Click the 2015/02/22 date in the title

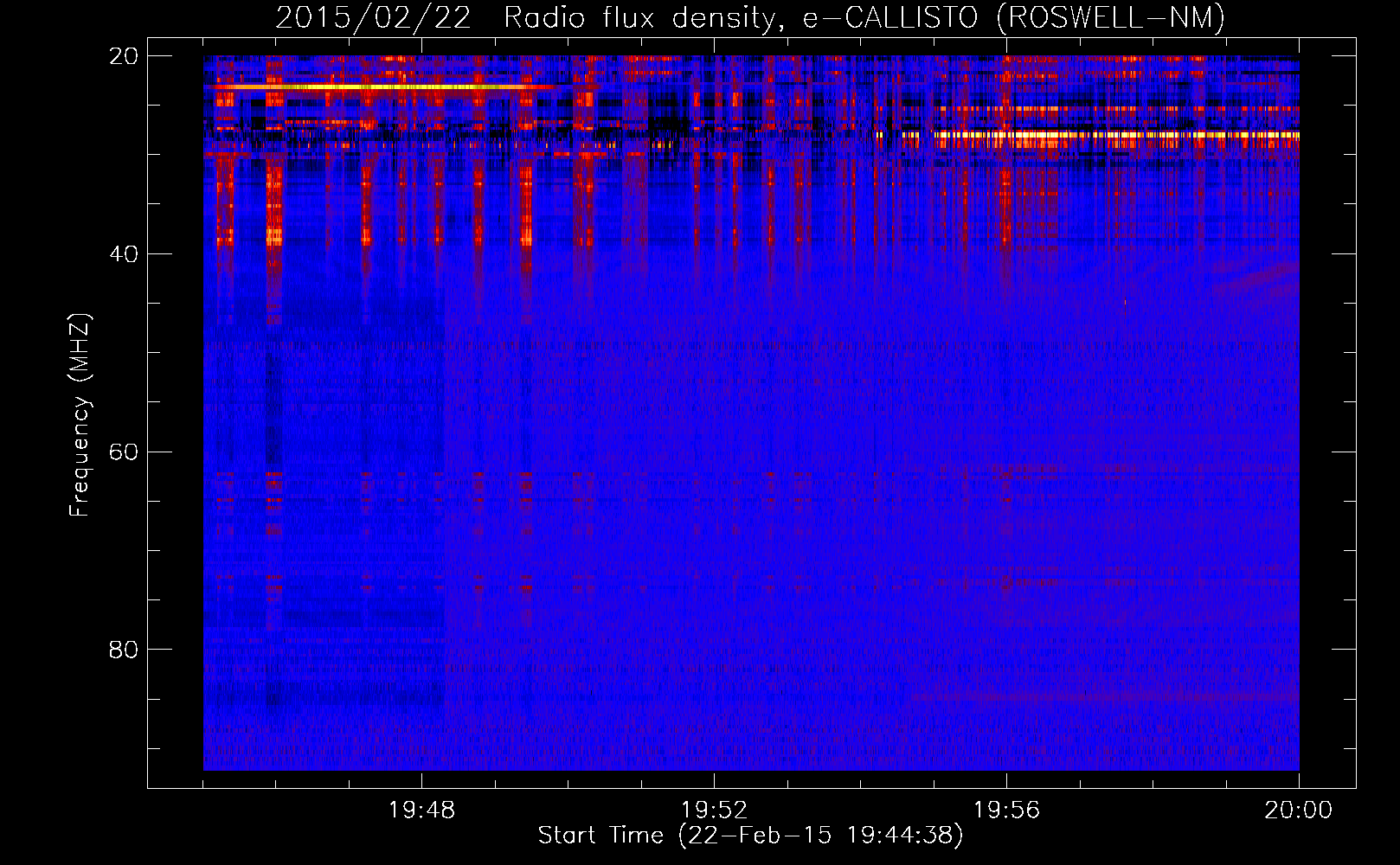[373, 18]
